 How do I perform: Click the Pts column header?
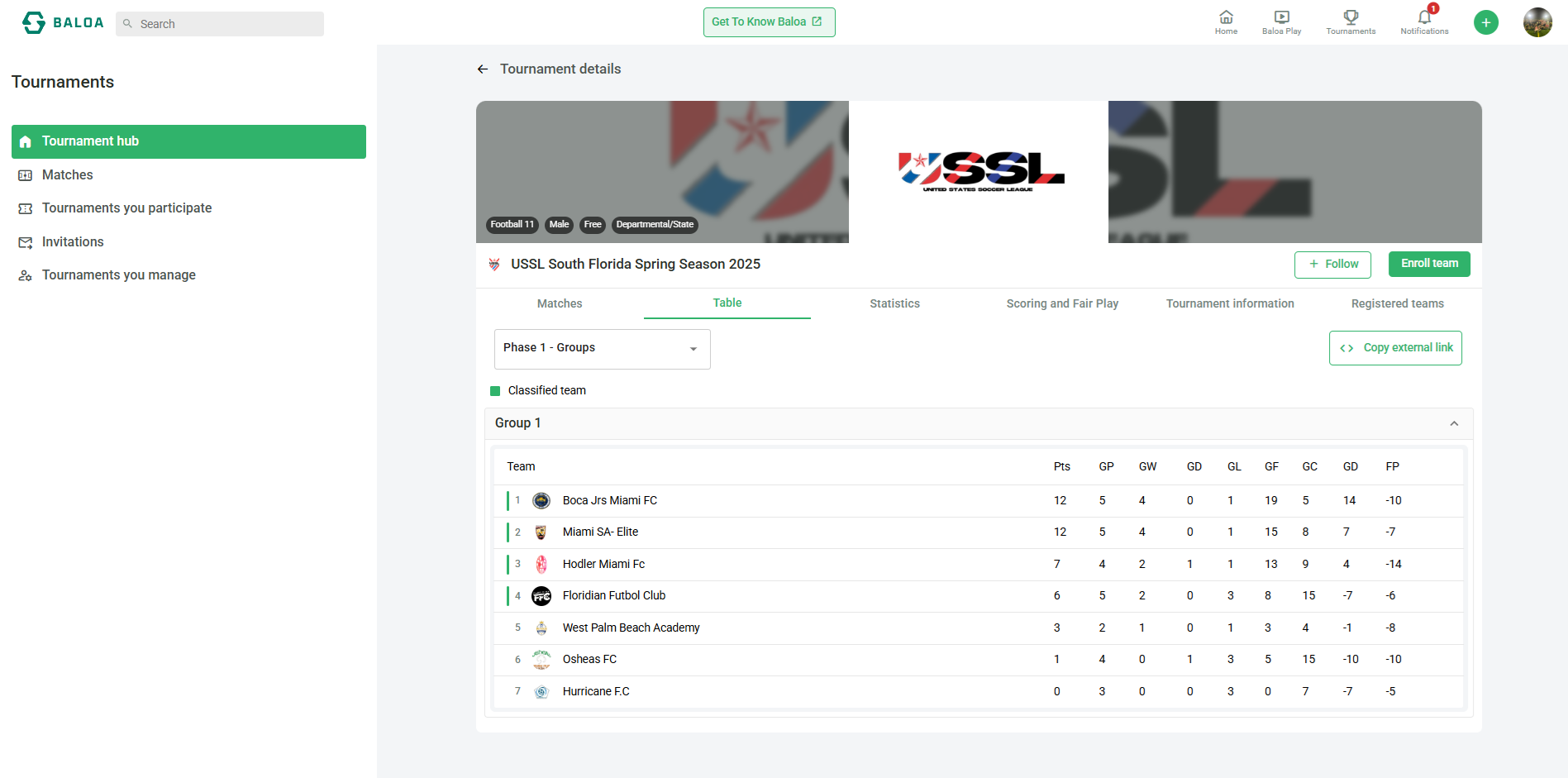click(x=1062, y=467)
